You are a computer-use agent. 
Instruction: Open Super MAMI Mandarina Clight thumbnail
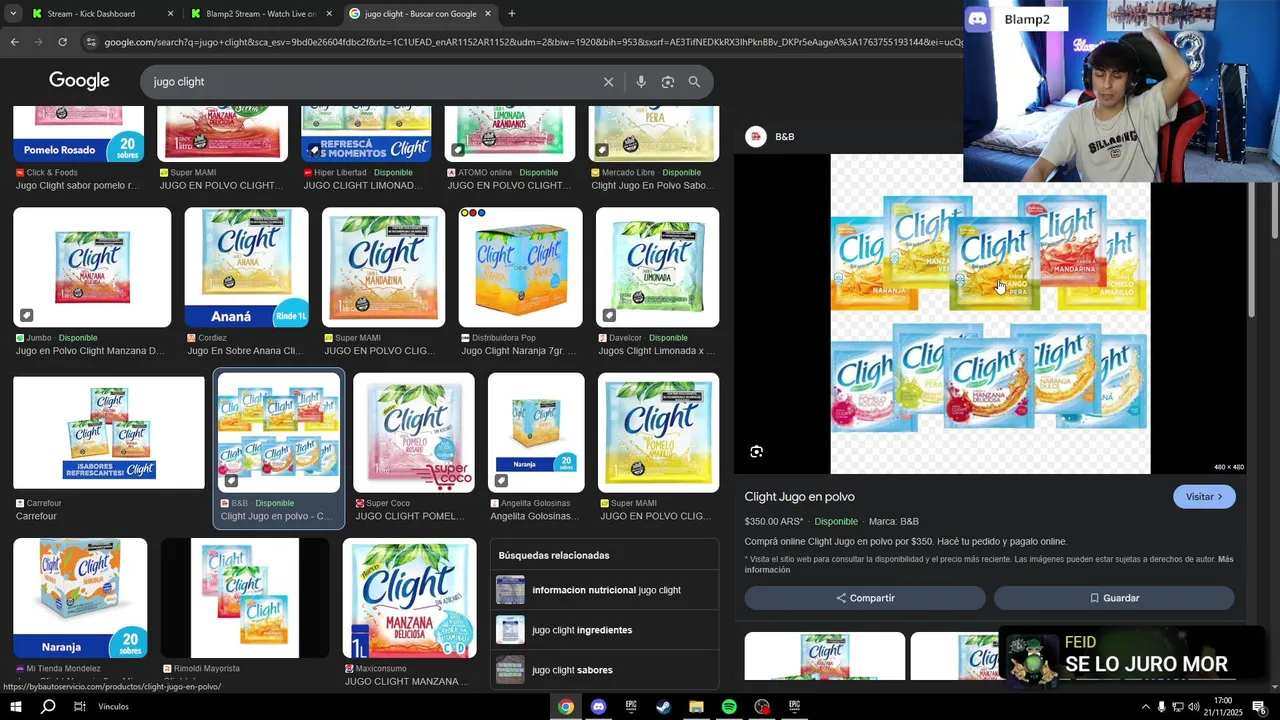(383, 267)
